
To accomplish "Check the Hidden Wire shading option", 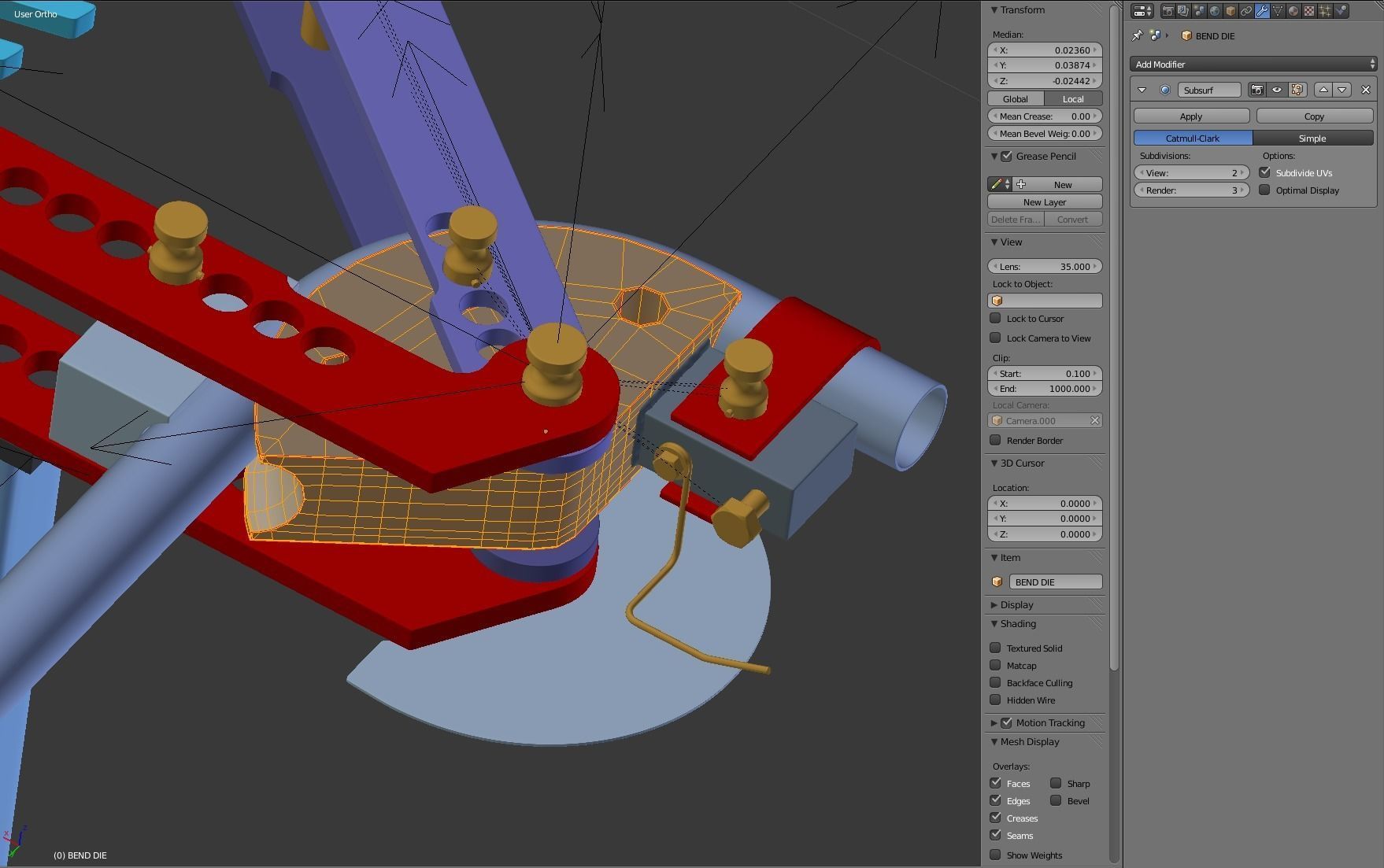I will tap(995, 700).
